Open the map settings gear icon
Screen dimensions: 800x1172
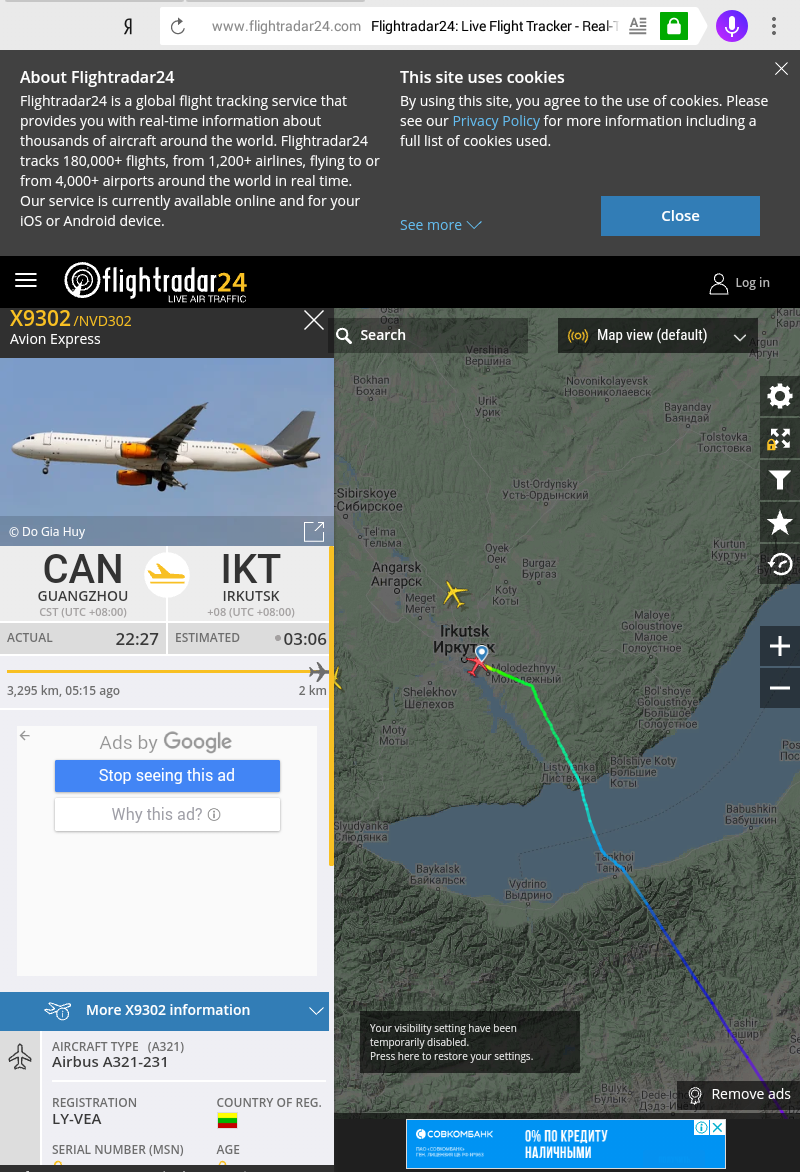coord(779,396)
